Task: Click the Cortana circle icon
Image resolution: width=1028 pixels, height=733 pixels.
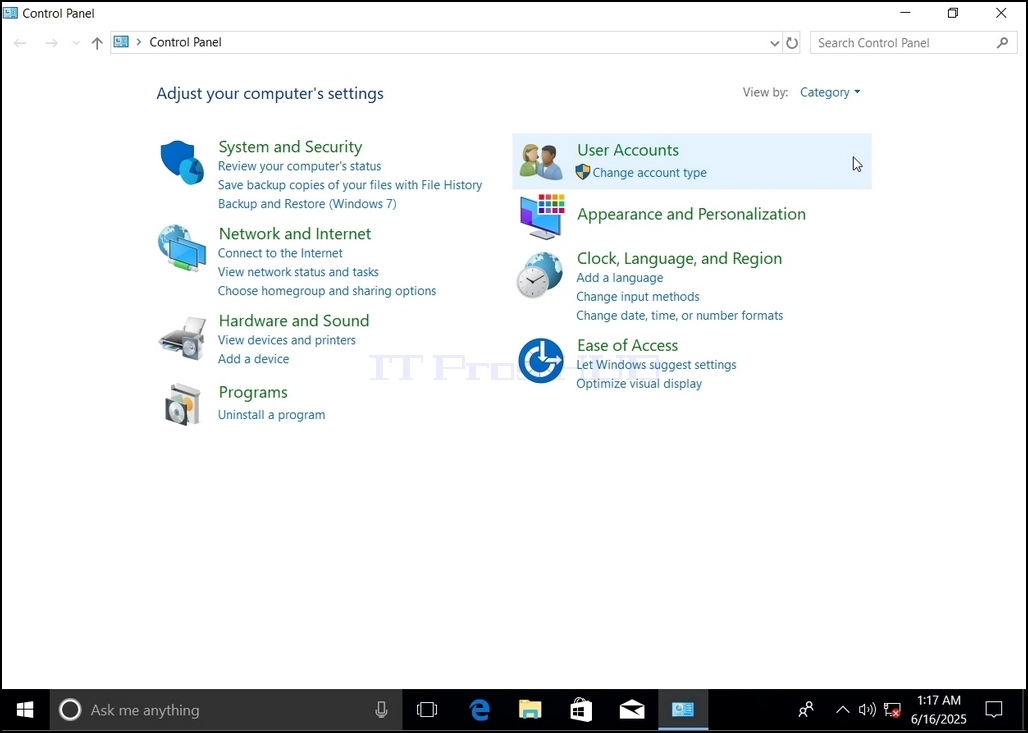Action: 70,709
